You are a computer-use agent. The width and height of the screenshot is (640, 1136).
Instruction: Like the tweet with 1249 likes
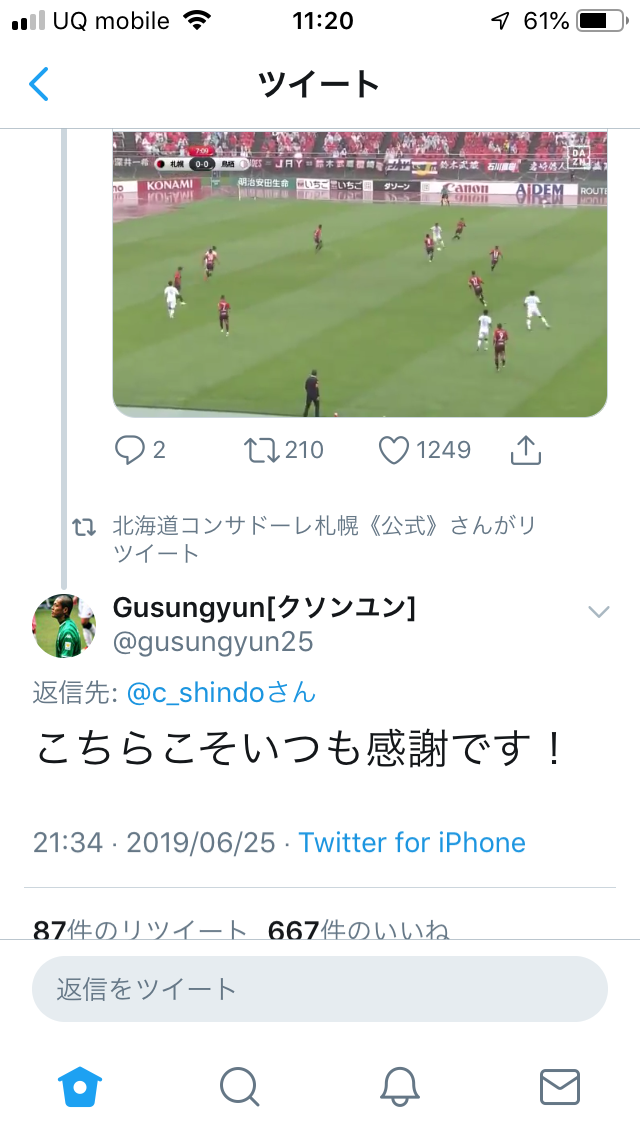pos(394,451)
